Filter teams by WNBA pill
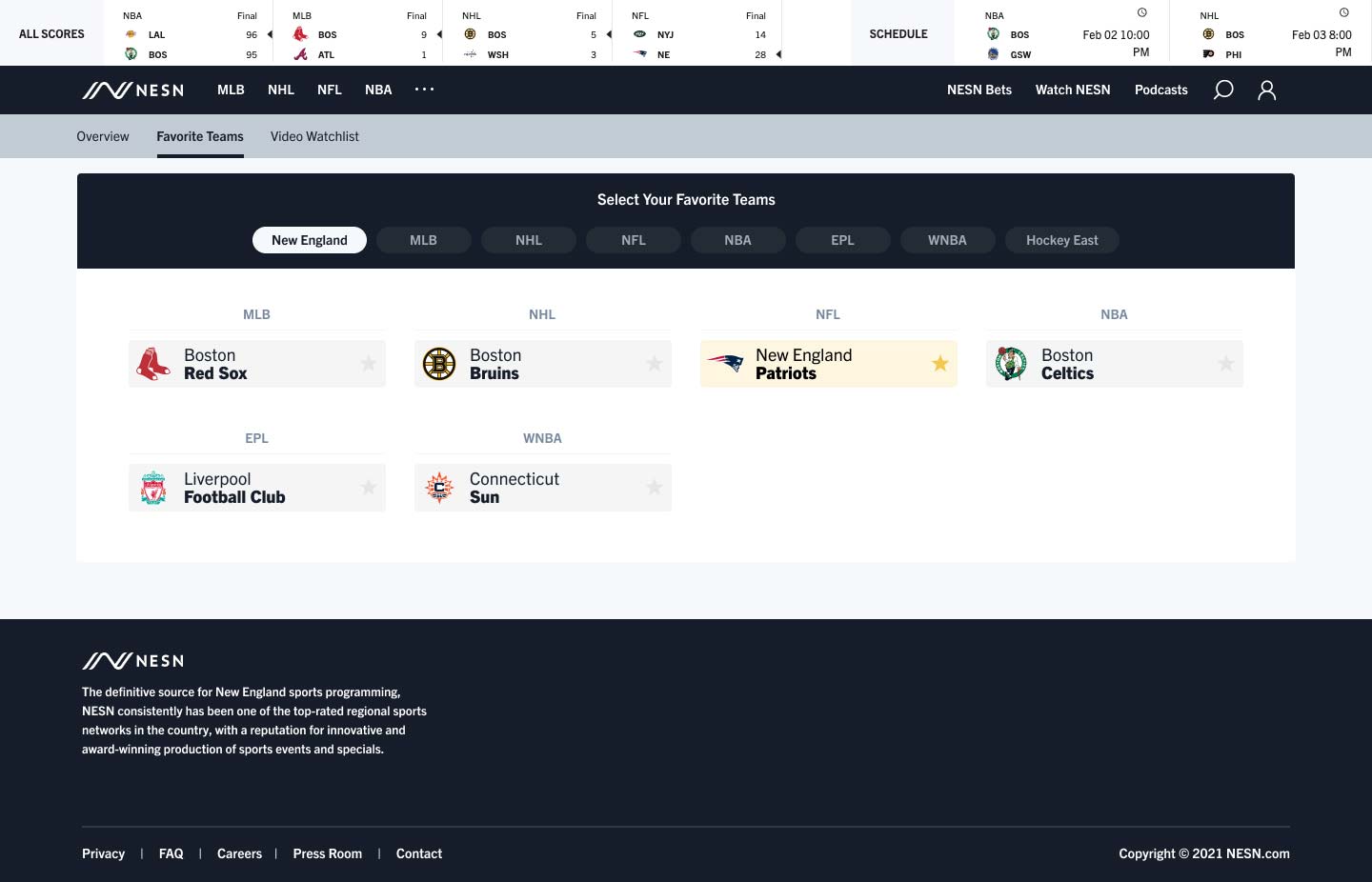Screen dimensions: 1372x882 [x=947, y=240]
